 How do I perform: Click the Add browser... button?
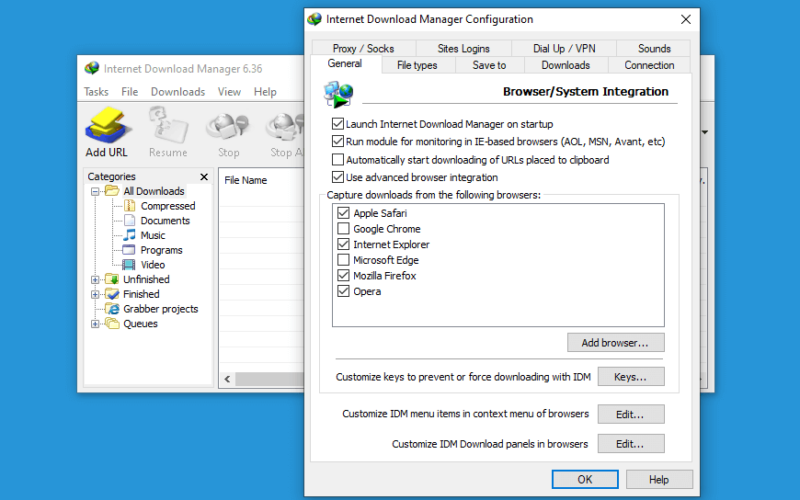pos(615,343)
